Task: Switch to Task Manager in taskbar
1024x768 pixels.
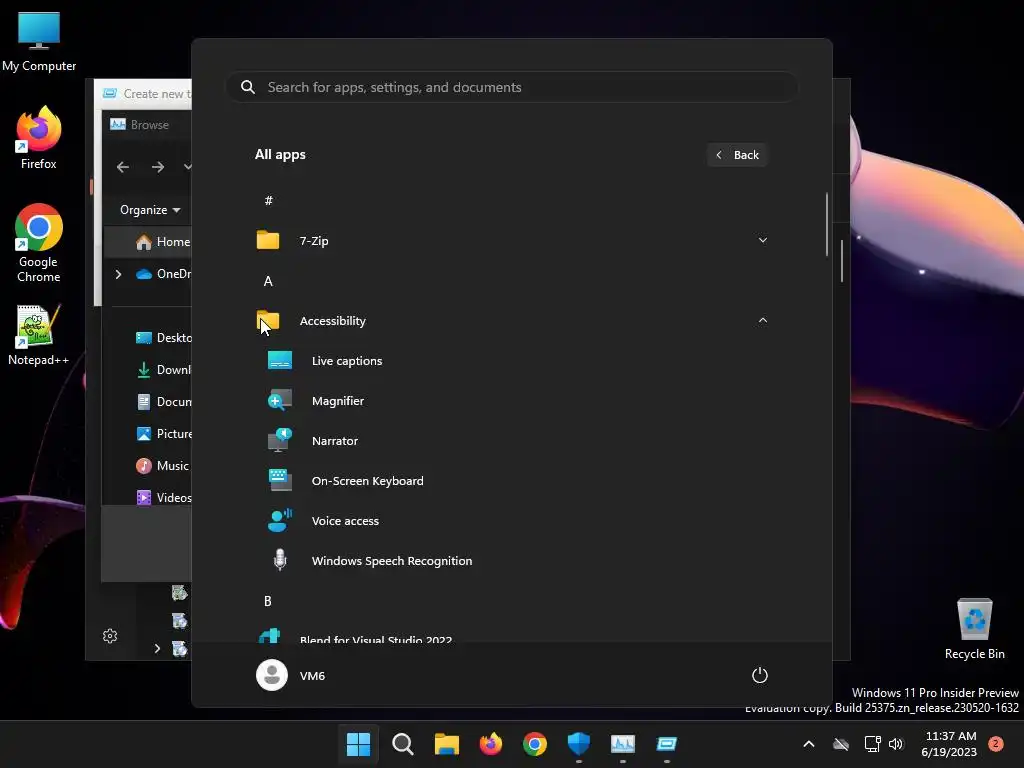Action: pyautogui.click(x=623, y=744)
